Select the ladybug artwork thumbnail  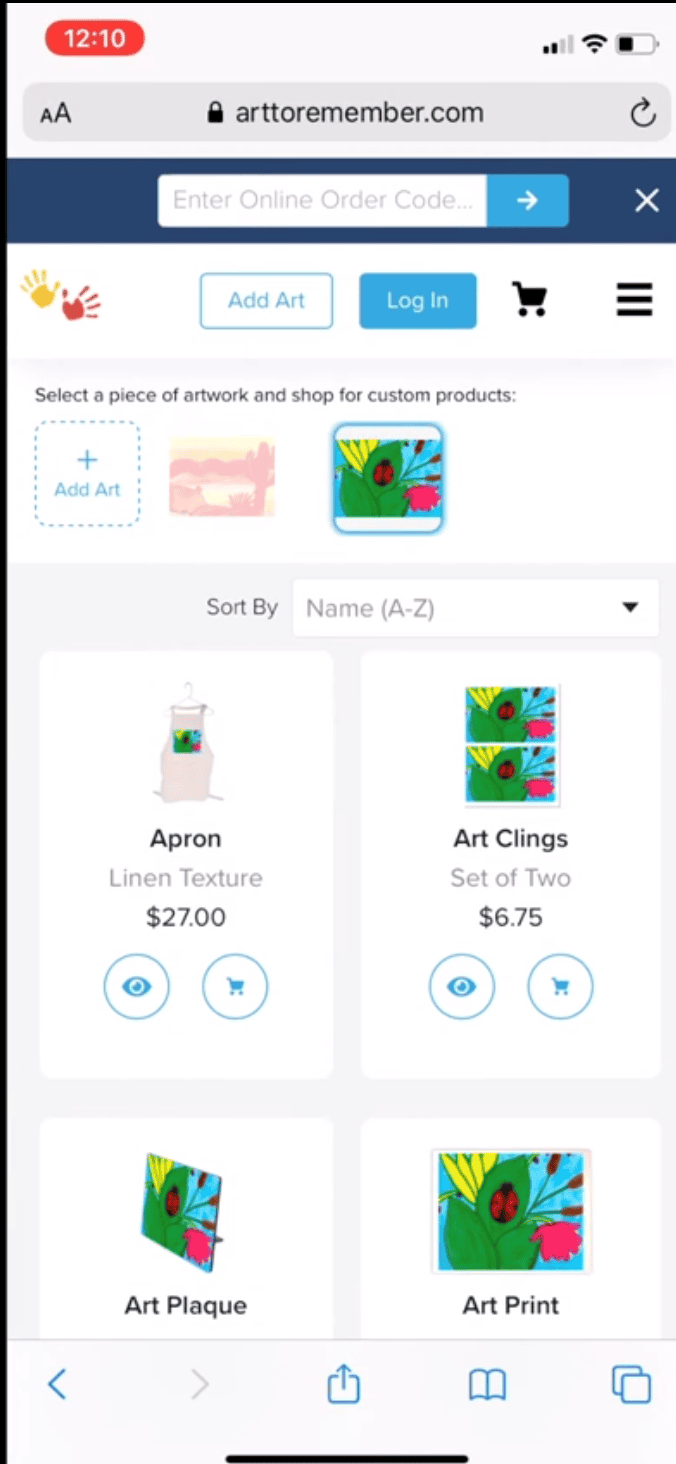pos(388,478)
